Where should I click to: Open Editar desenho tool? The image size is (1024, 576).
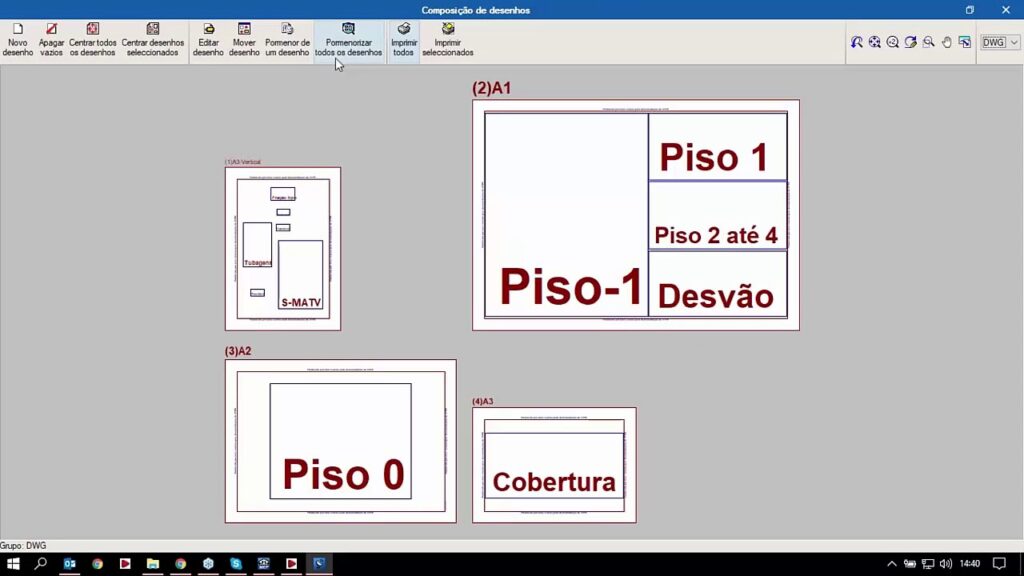click(208, 39)
